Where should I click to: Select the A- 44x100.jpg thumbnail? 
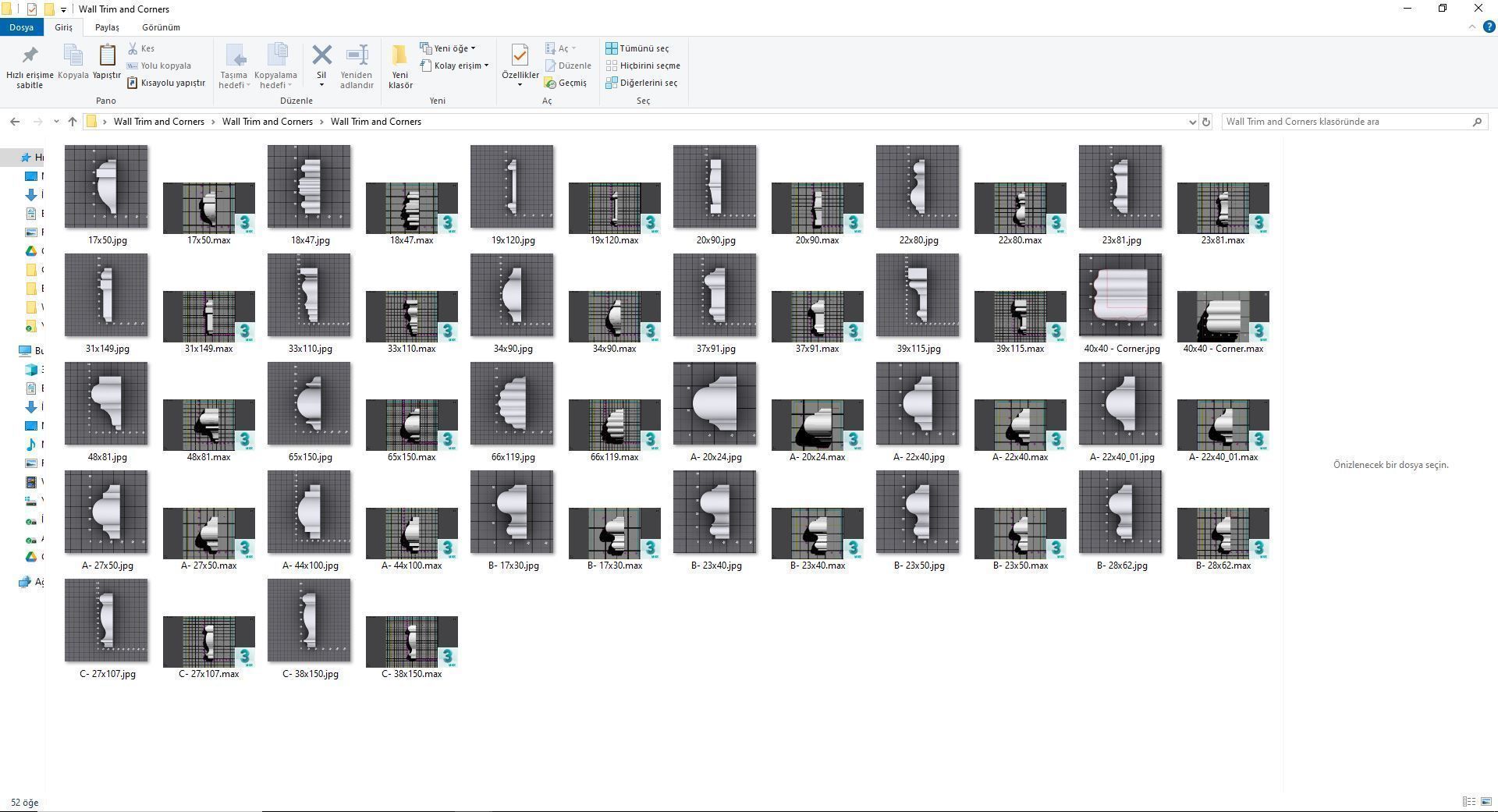[309, 512]
